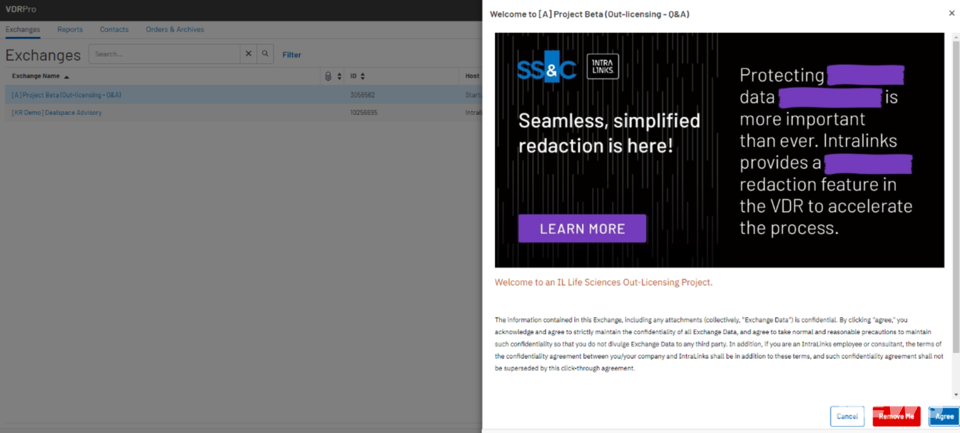The image size is (960, 433).
Task: Click the search magnifier icon
Action: coord(265,54)
